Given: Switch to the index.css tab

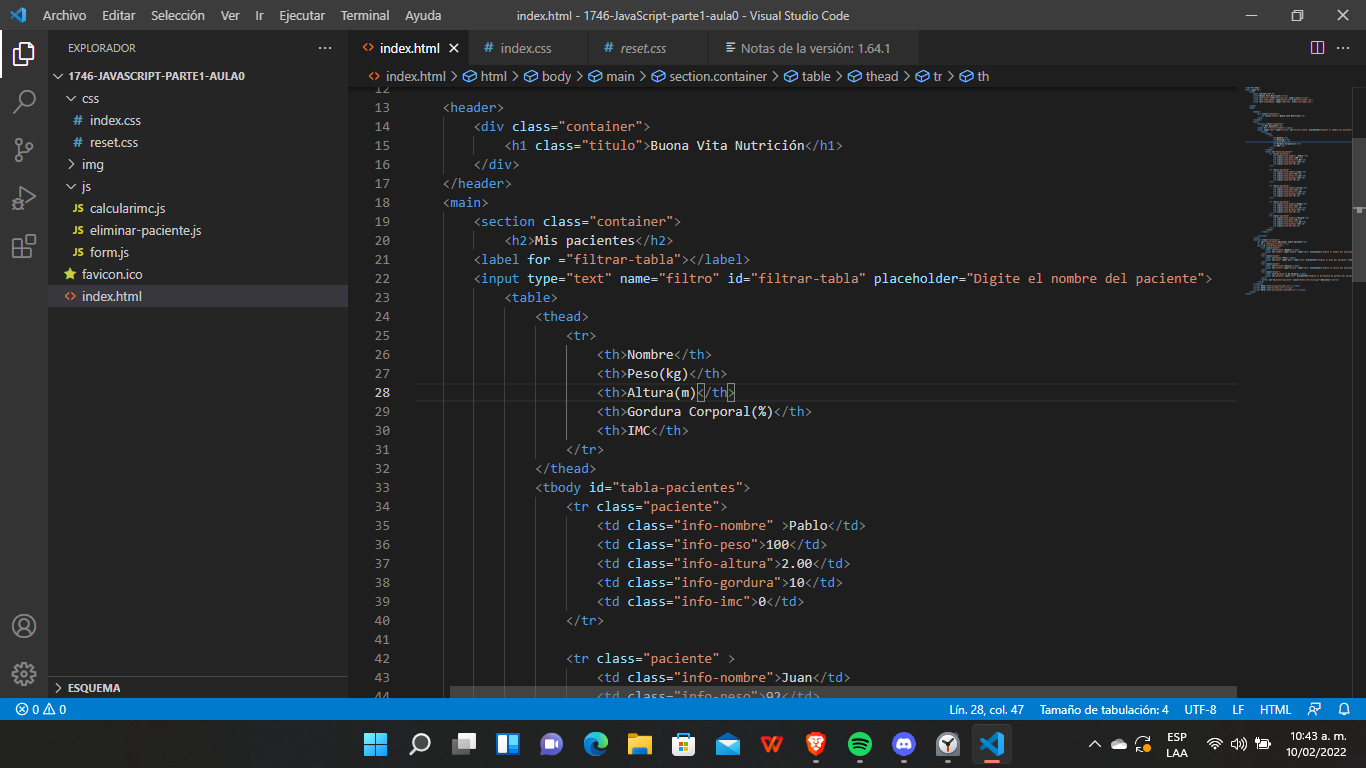Looking at the screenshot, I should point(526,48).
